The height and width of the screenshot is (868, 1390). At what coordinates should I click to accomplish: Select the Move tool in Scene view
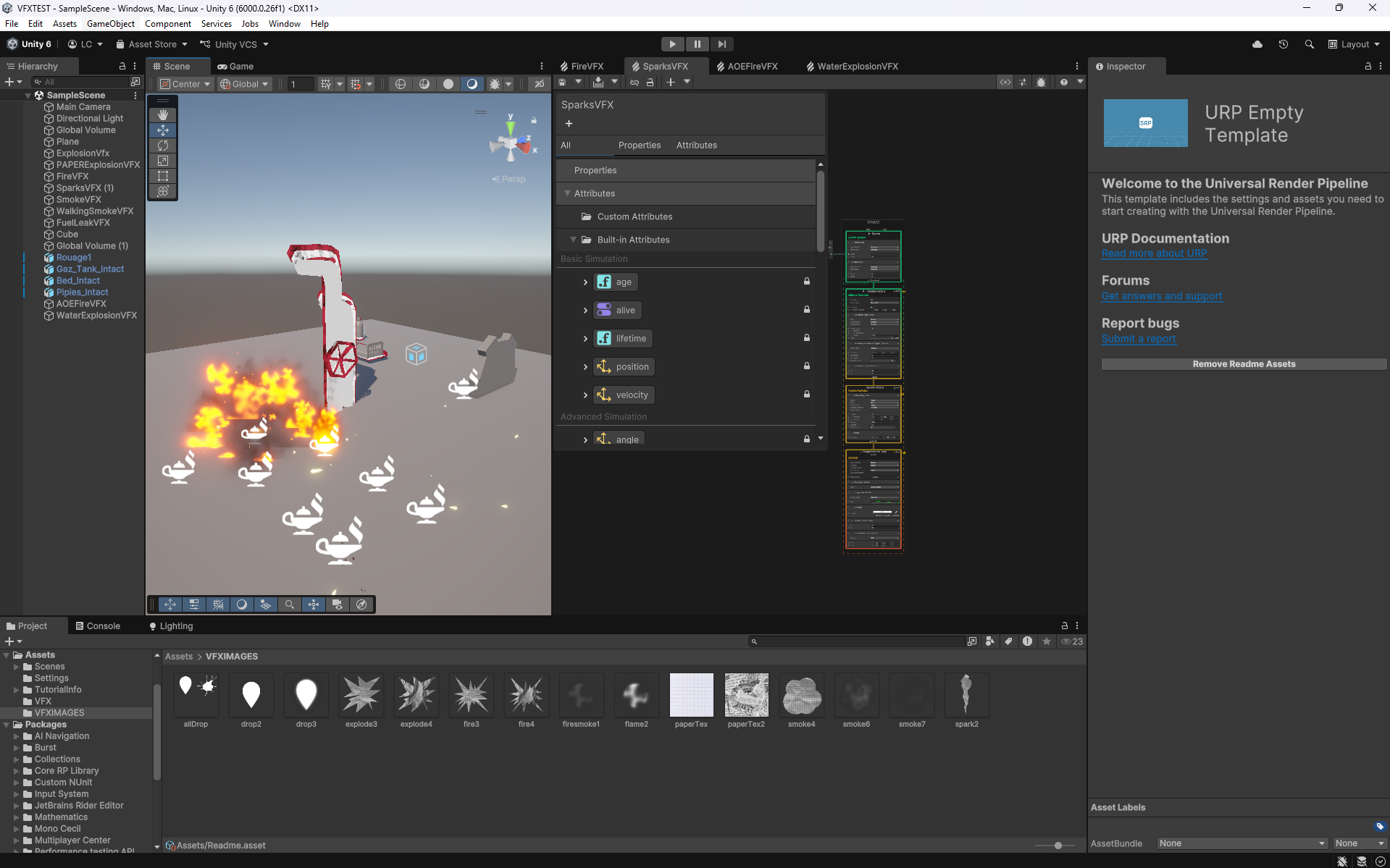(163, 130)
